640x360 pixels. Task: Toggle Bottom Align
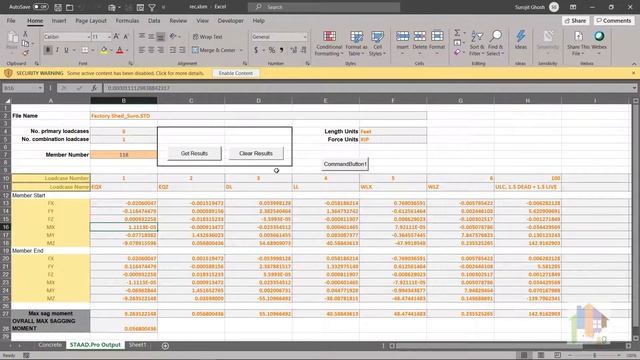click(x=160, y=36)
